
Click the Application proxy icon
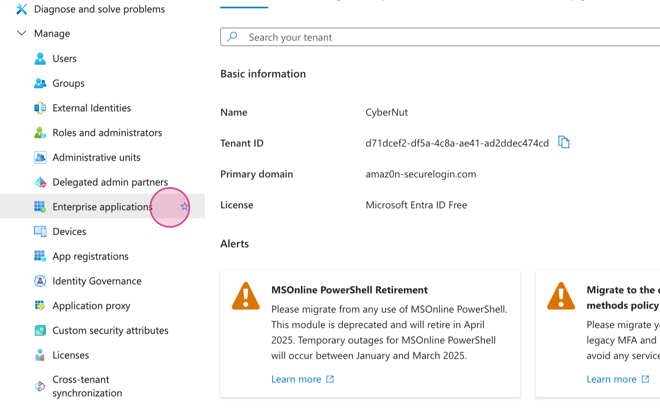(40, 306)
